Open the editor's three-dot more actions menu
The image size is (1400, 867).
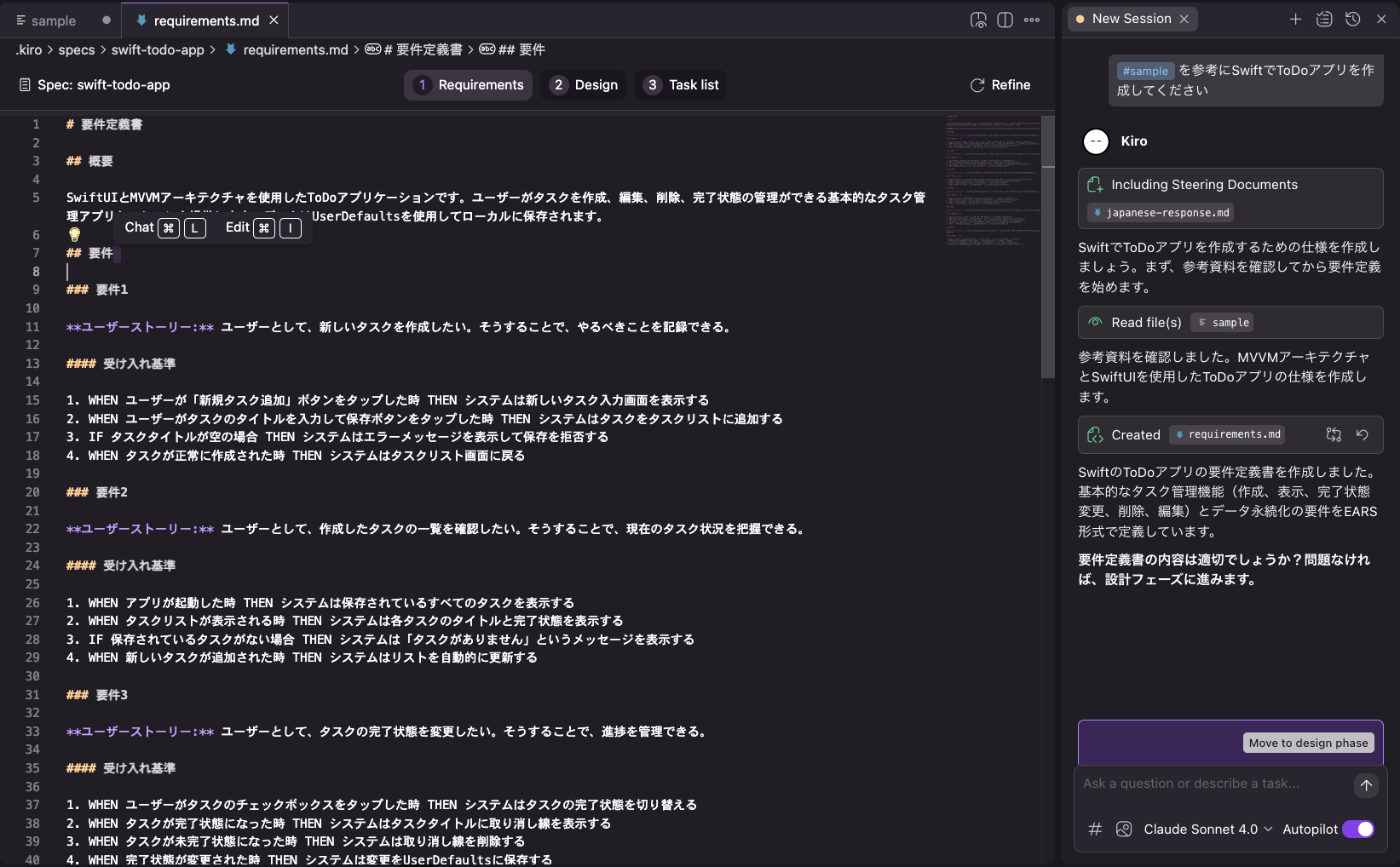pos(1032,20)
